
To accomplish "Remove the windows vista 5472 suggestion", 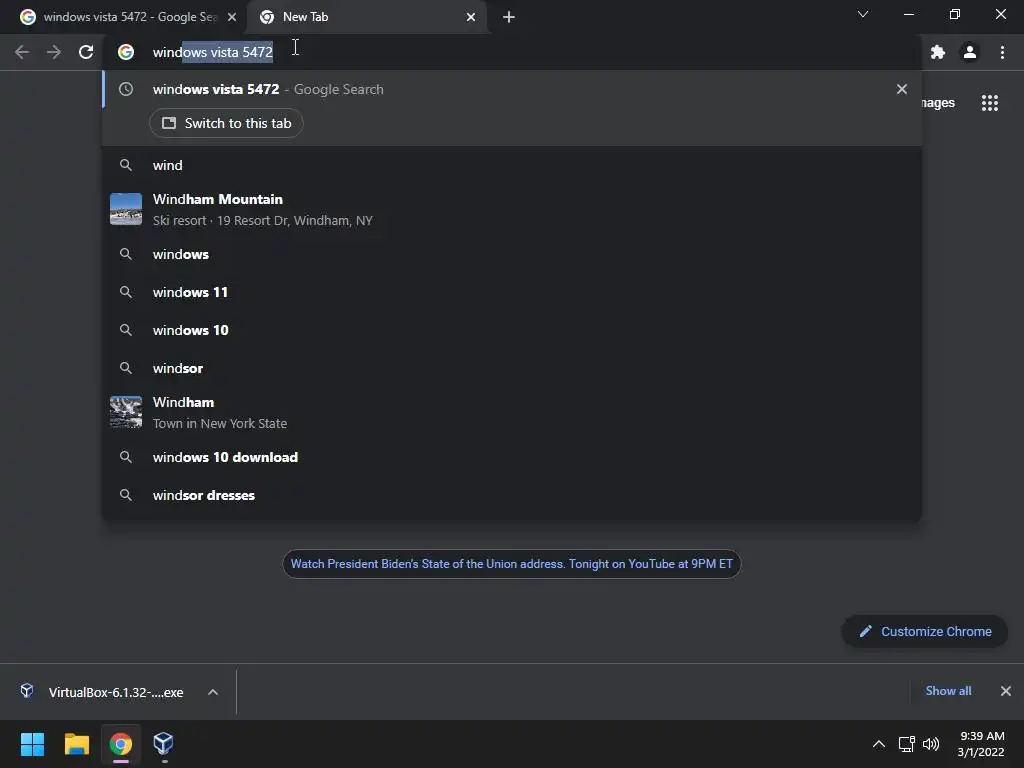I will [x=902, y=89].
